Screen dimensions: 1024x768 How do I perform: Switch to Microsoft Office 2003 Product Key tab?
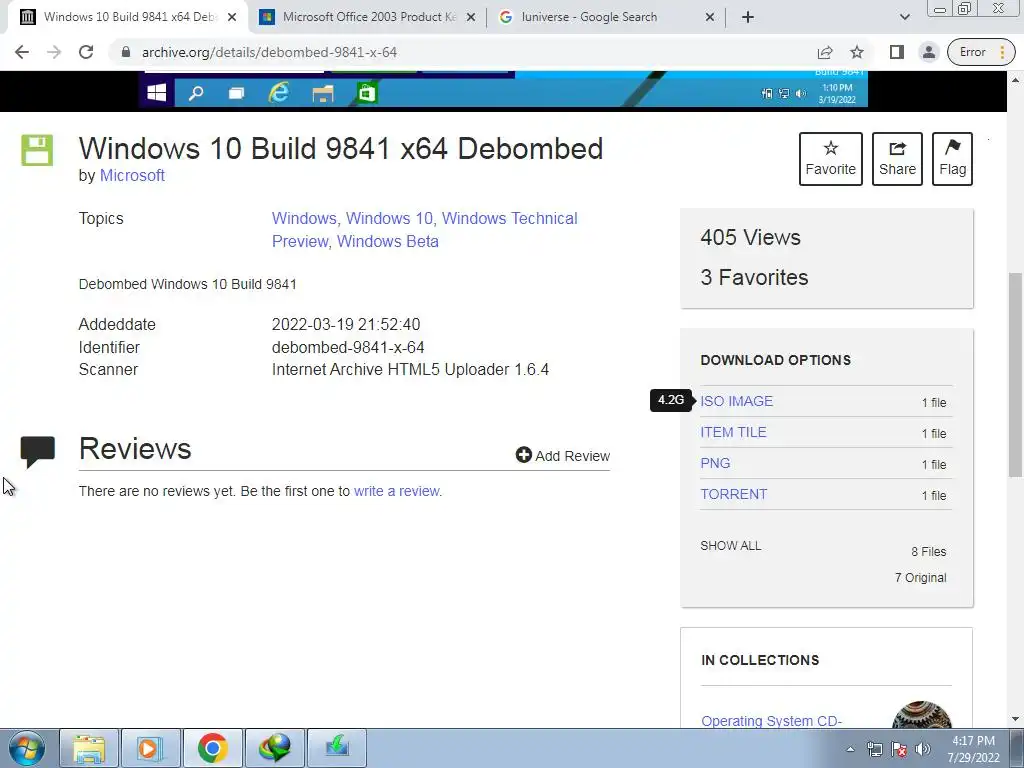click(x=367, y=17)
